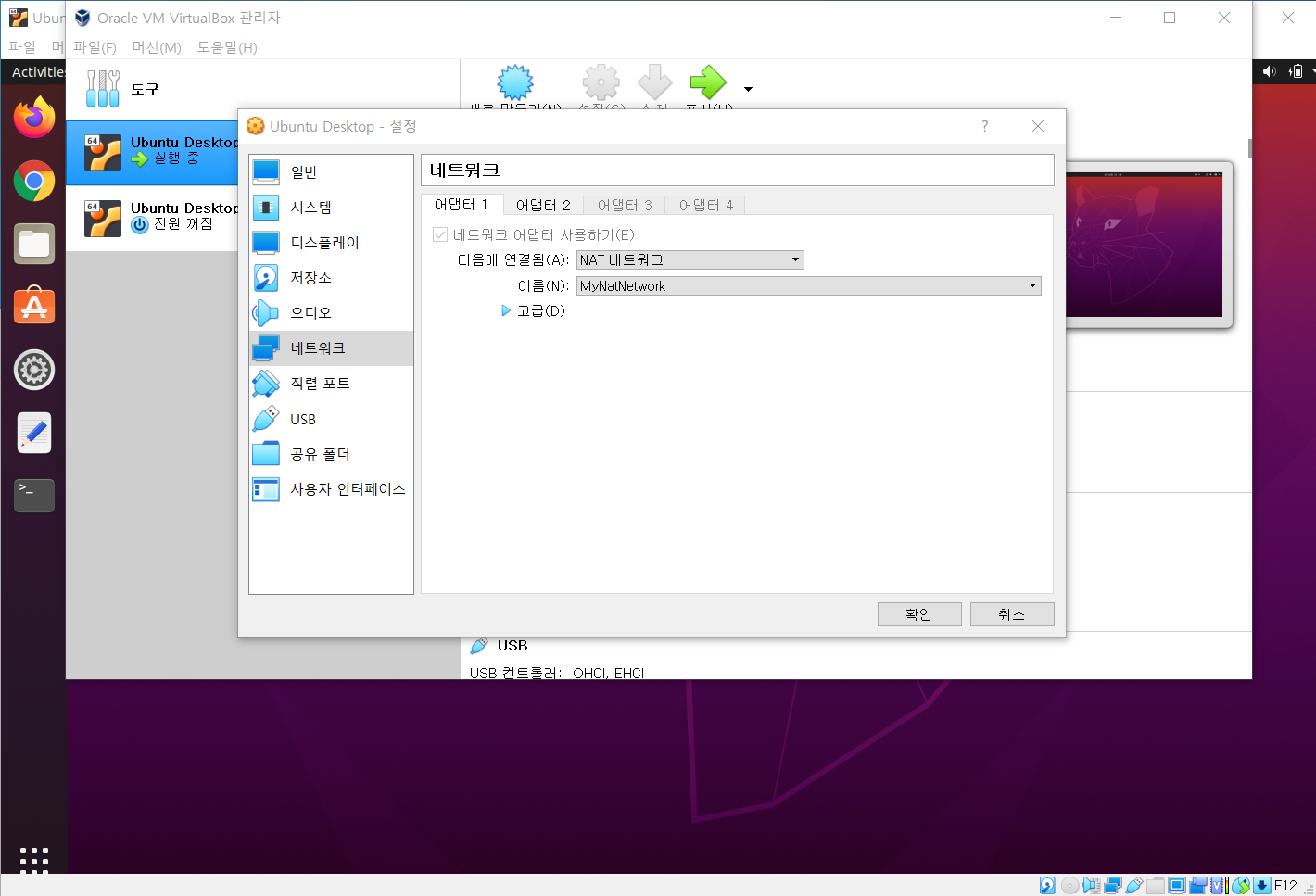Switch to Adapter 2 (어댑터 2) tab

pos(543,206)
